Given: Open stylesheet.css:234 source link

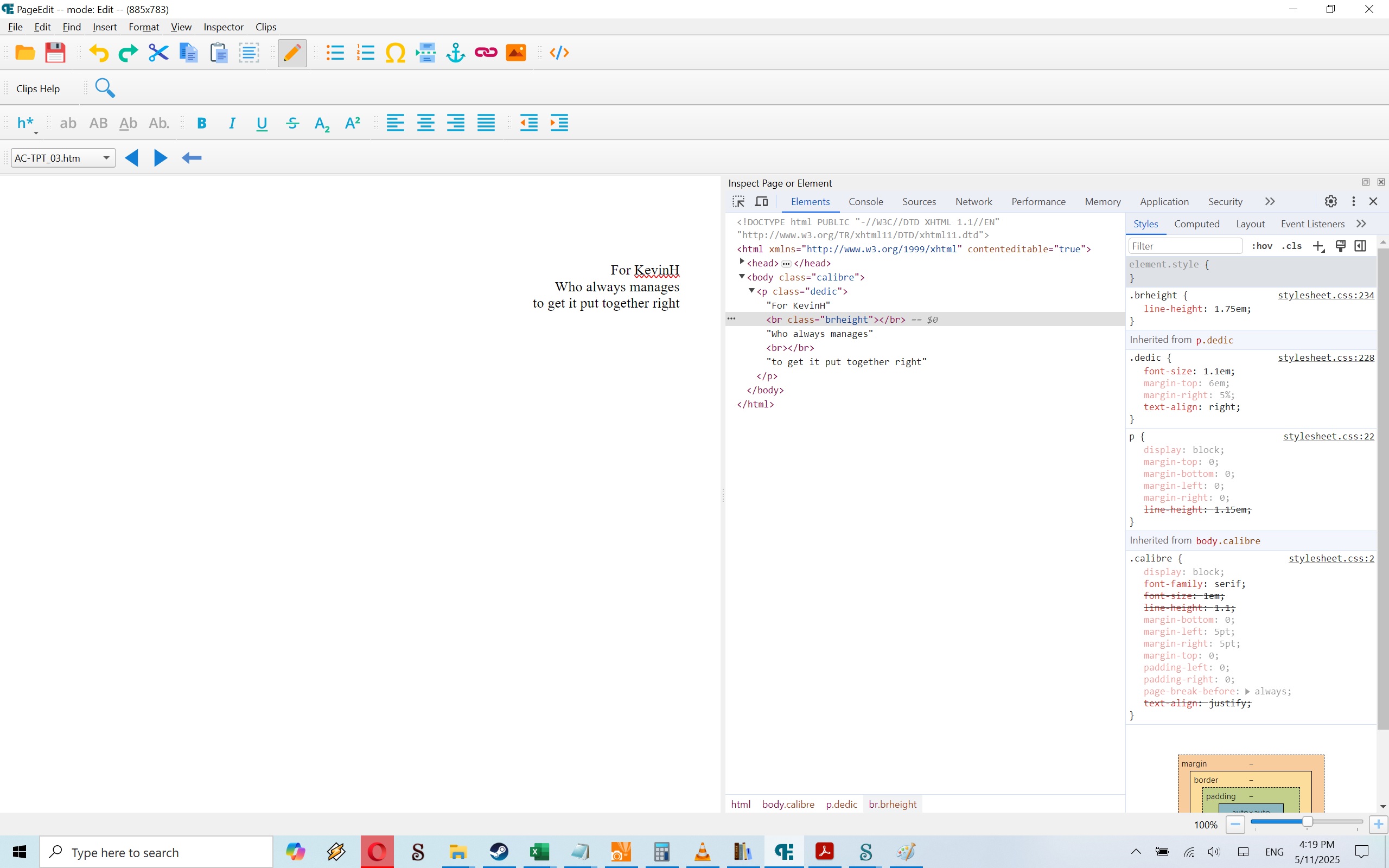Looking at the screenshot, I should click(x=1326, y=295).
